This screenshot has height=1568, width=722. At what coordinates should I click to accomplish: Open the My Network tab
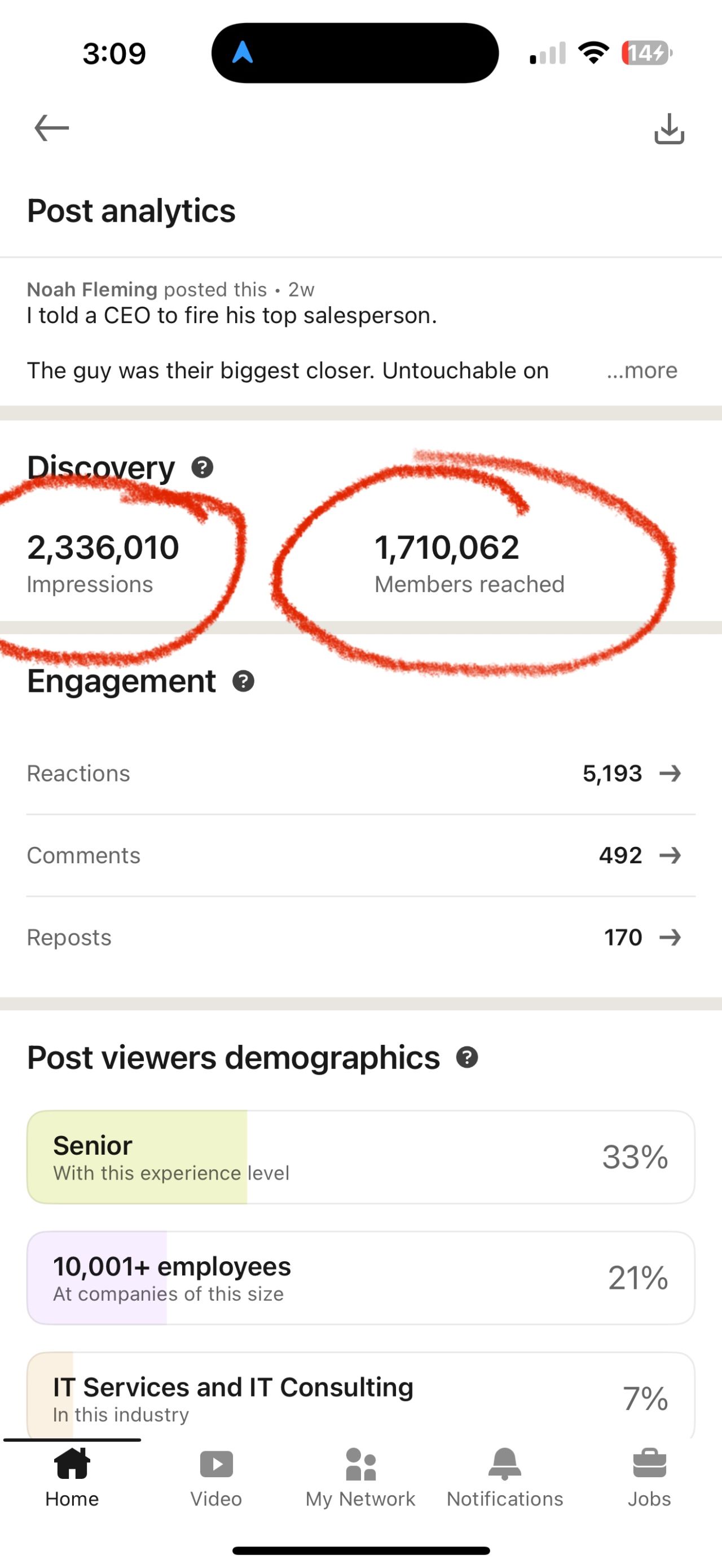point(360,1477)
